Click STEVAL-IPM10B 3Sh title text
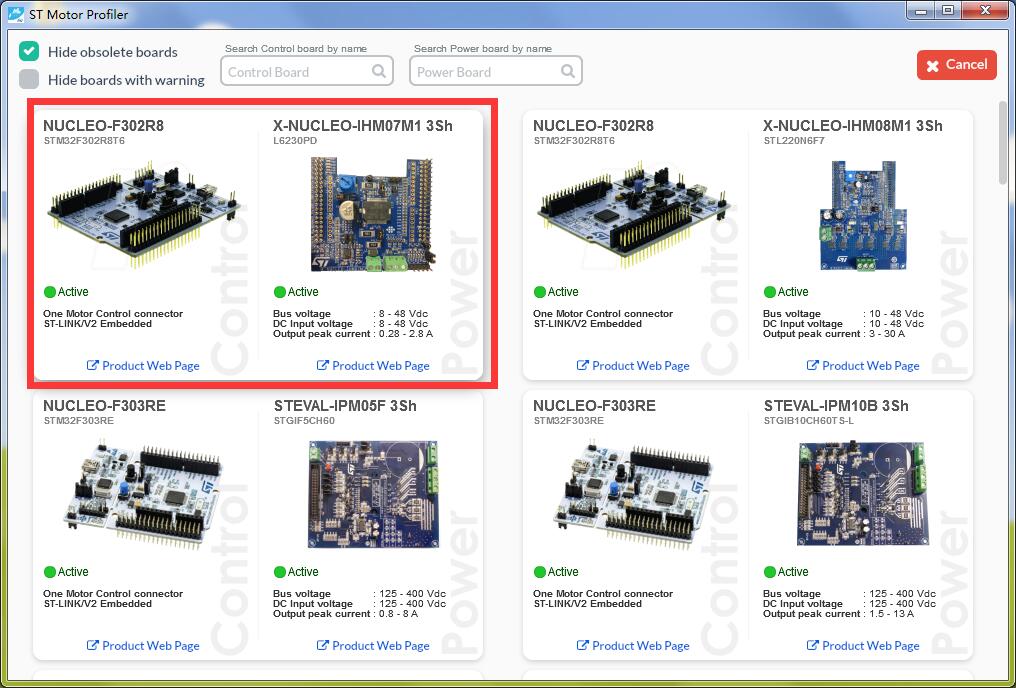1016x688 pixels. pyautogui.click(x=837, y=406)
